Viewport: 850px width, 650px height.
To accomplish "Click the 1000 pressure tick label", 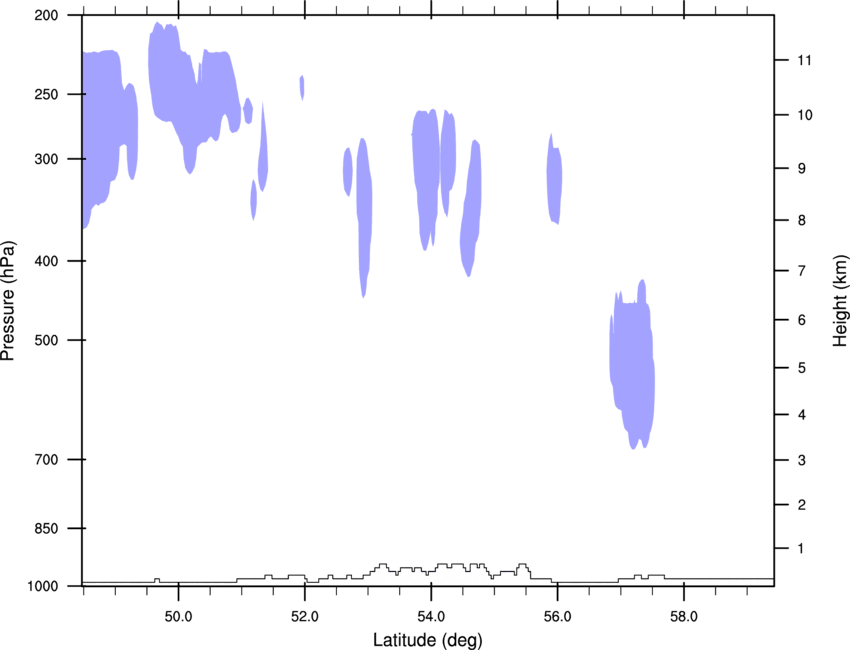I will coord(43,587).
